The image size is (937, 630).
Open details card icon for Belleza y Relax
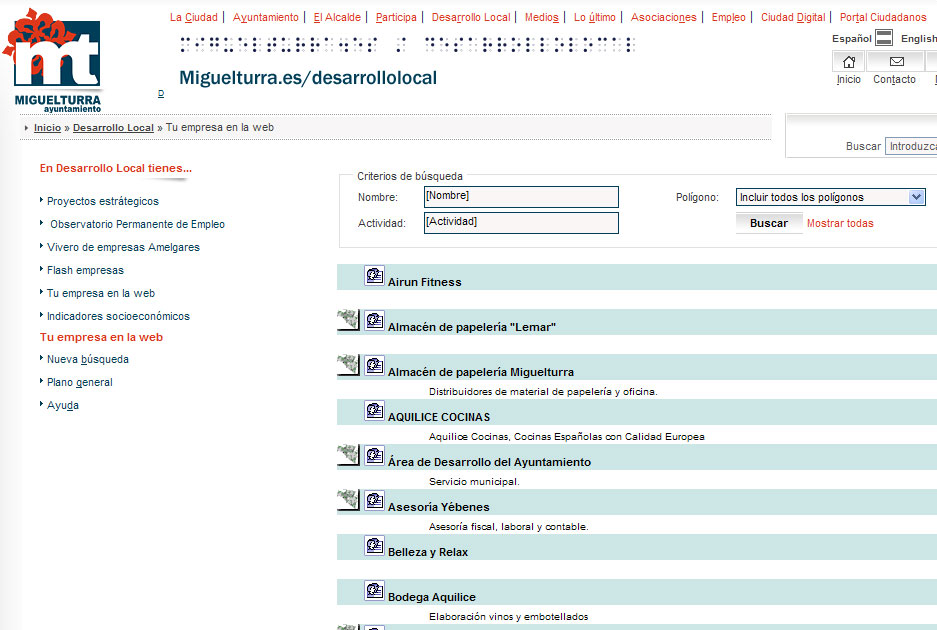(x=374, y=546)
